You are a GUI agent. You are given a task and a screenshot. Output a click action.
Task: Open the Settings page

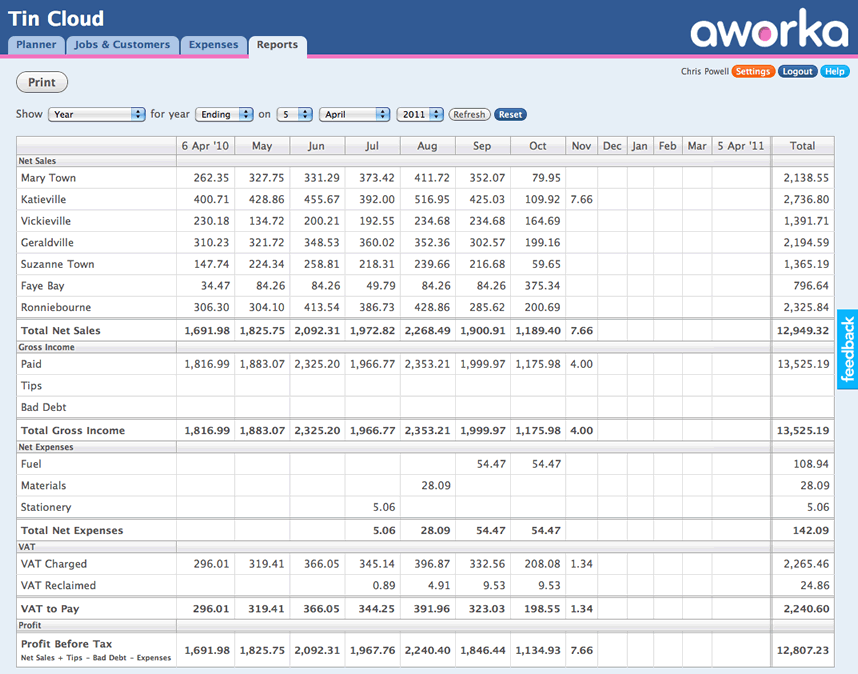click(x=753, y=72)
